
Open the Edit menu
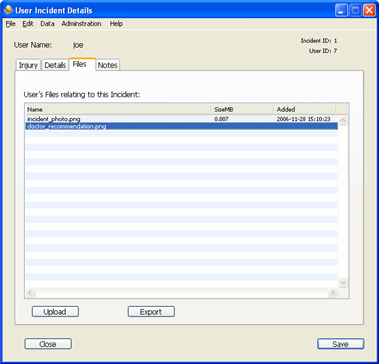pyautogui.click(x=28, y=24)
